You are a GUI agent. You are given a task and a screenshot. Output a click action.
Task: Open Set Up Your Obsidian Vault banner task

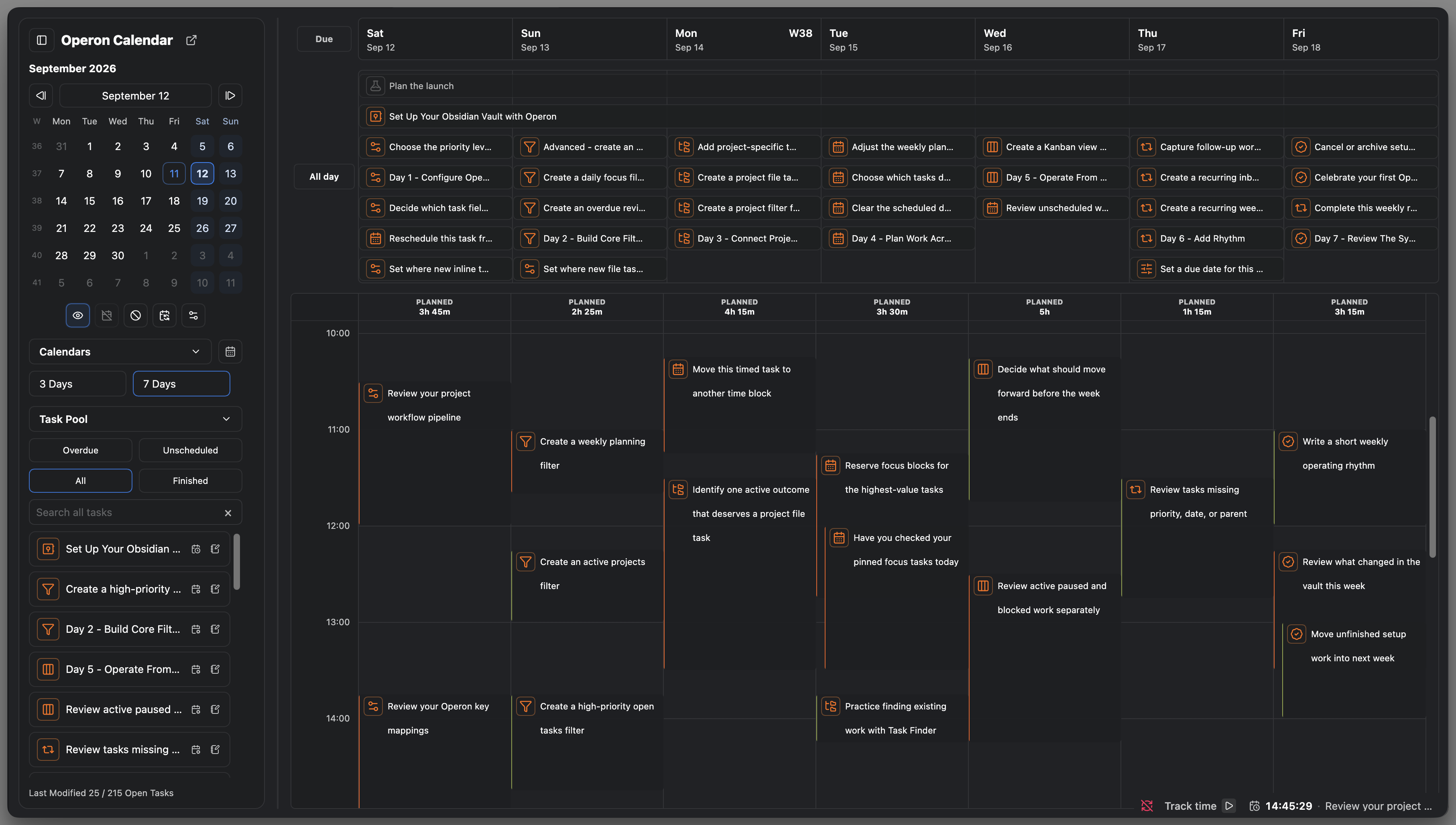(899, 117)
